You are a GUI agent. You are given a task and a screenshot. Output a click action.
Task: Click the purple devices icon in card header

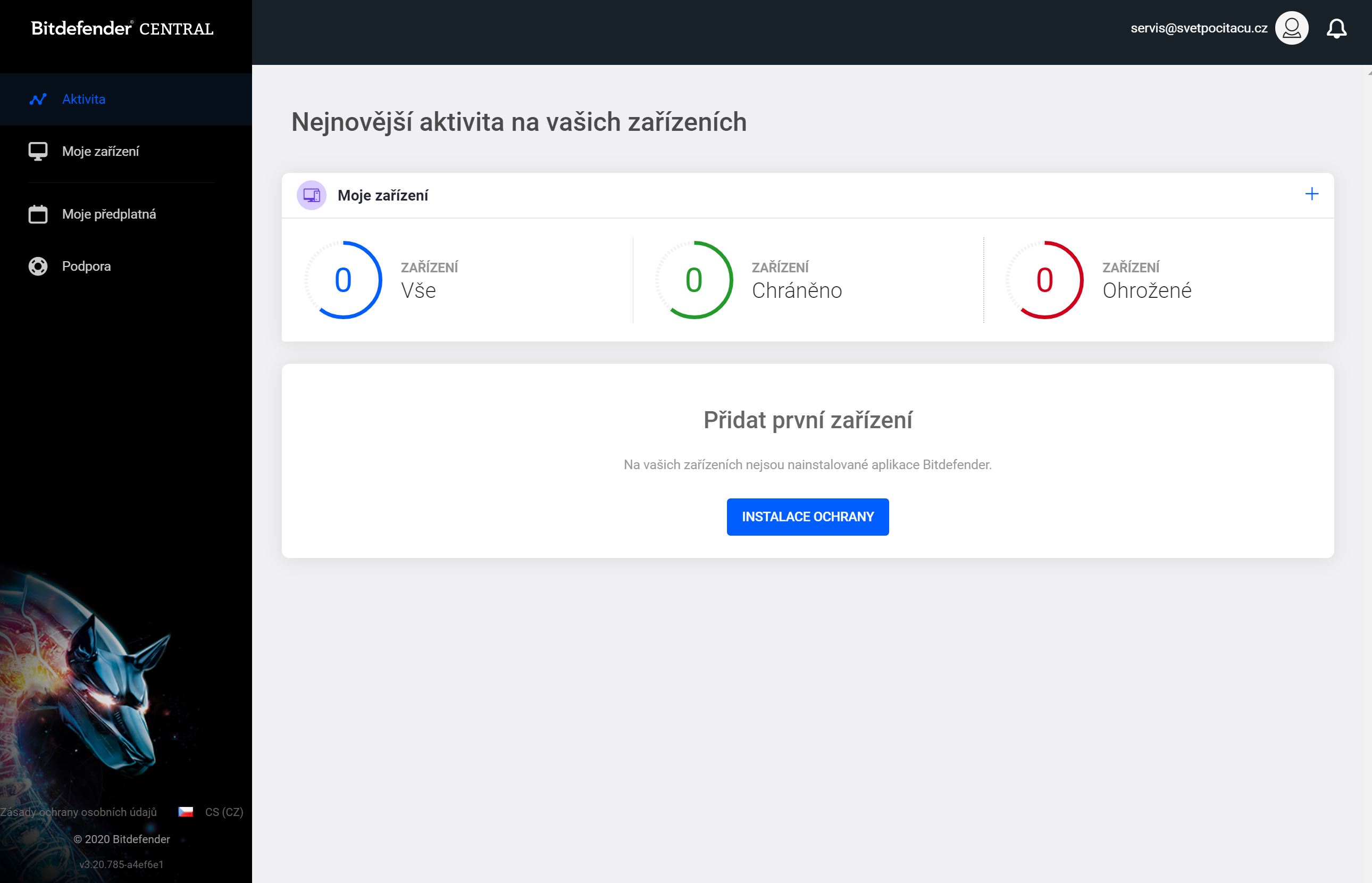coord(311,196)
